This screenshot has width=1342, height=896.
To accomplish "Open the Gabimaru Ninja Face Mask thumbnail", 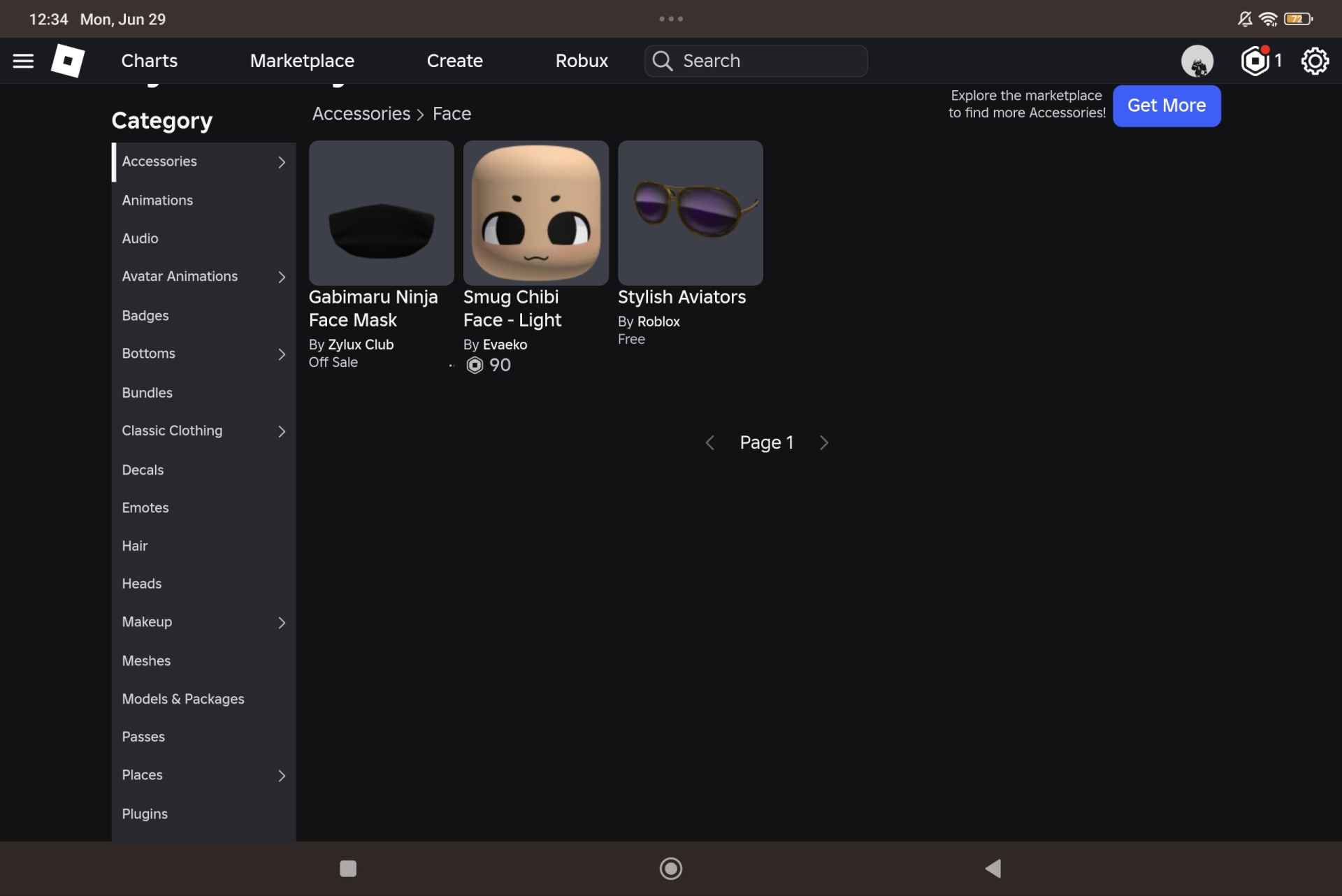I will click(x=381, y=212).
